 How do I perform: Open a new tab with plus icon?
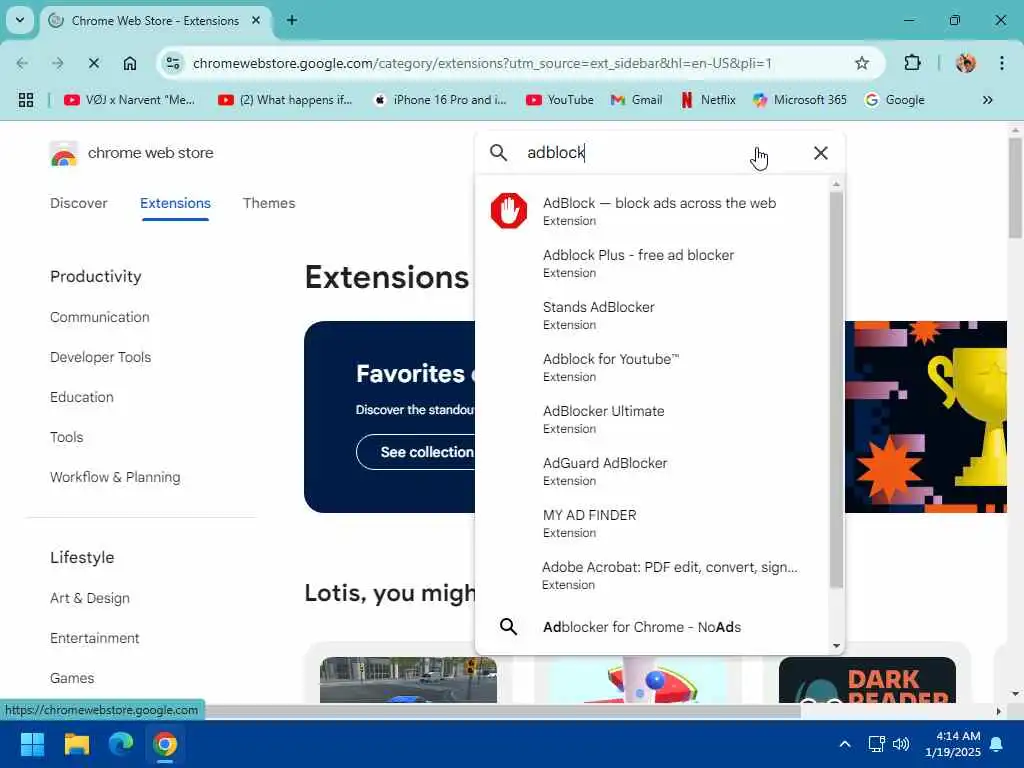(292, 20)
